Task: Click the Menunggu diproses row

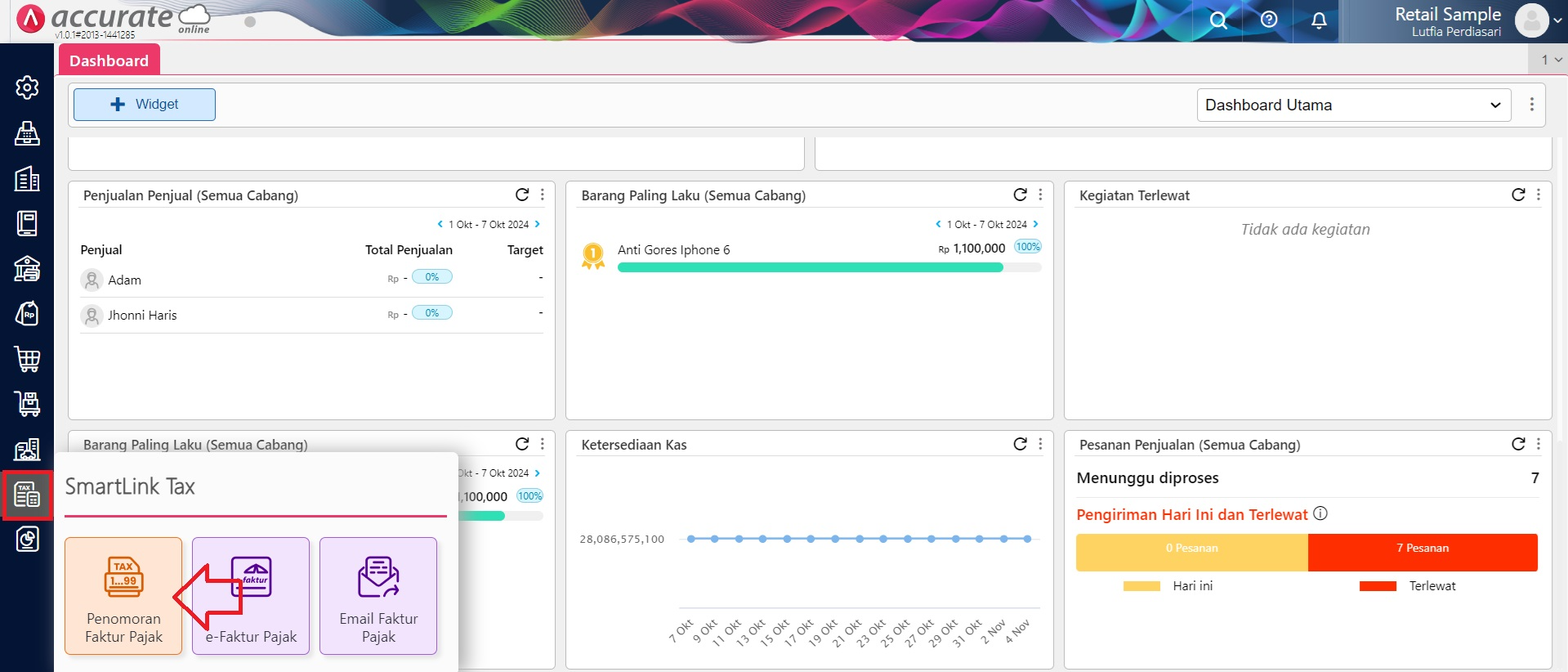Action: 1307,477
